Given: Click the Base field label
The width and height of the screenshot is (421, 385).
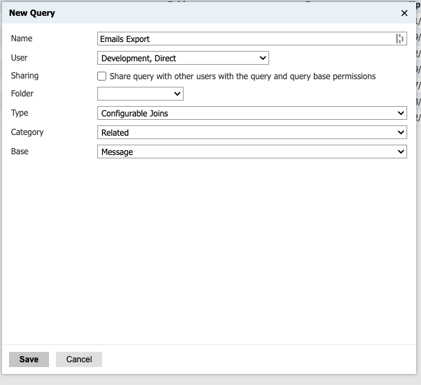Looking at the screenshot, I should (19, 151).
